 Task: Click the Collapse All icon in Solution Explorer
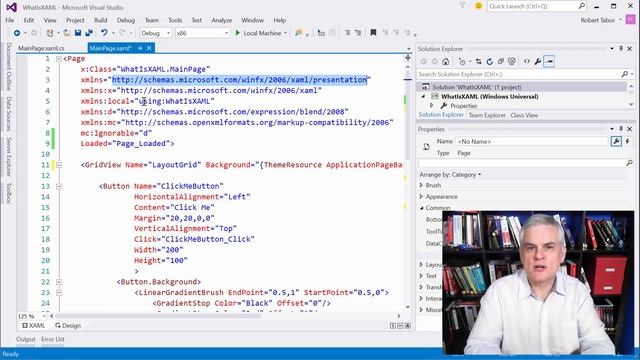[500, 62]
